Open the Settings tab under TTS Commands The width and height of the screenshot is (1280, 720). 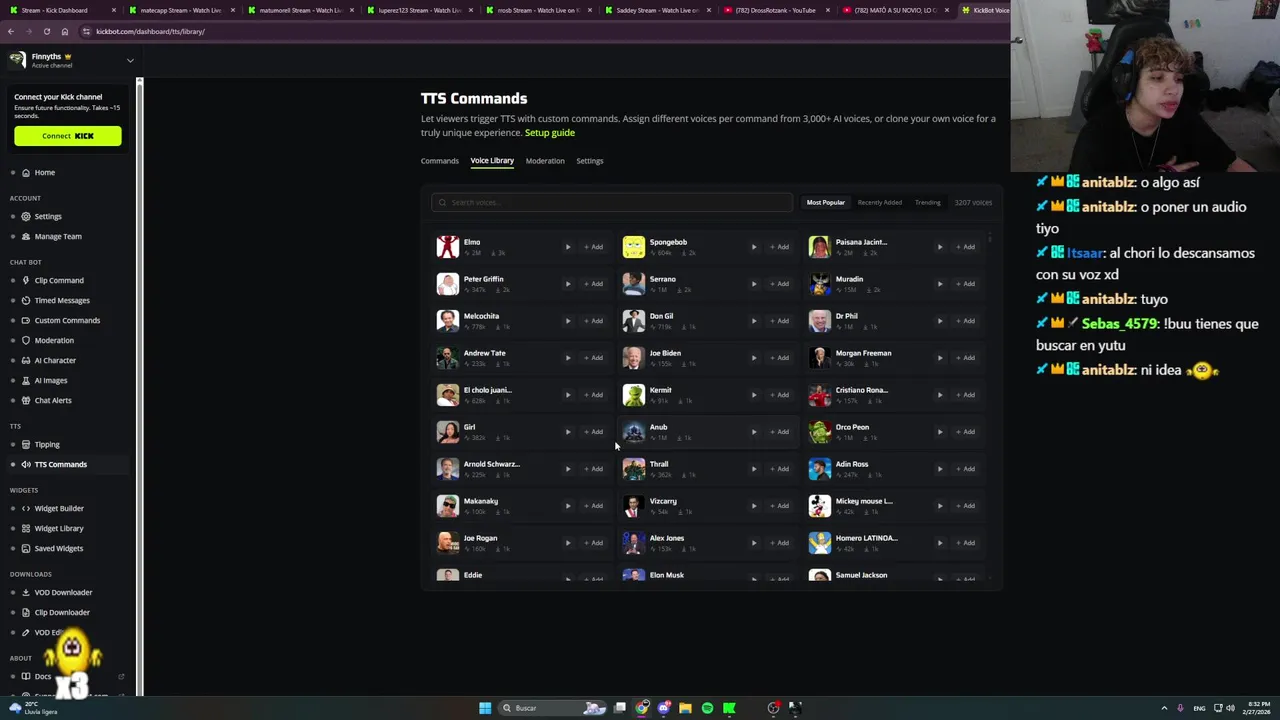pyautogui.click(x=589, y=161)
